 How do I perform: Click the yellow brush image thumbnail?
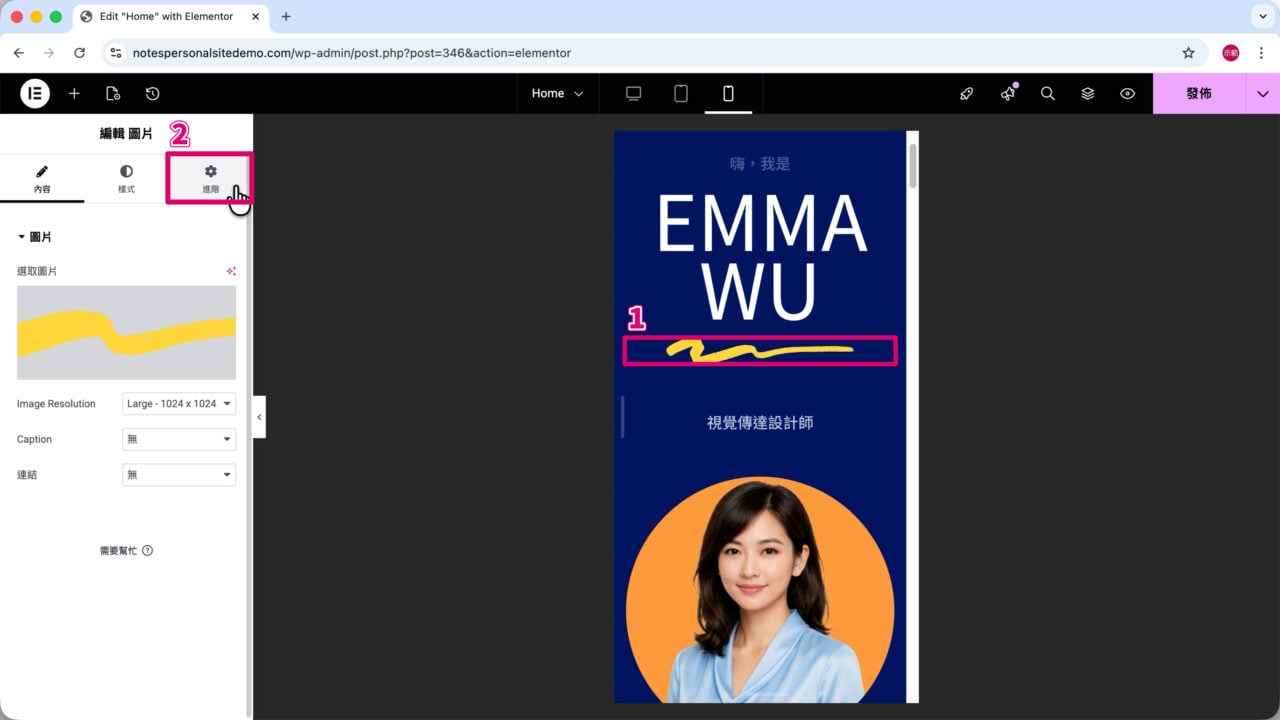tap(126, 333)
